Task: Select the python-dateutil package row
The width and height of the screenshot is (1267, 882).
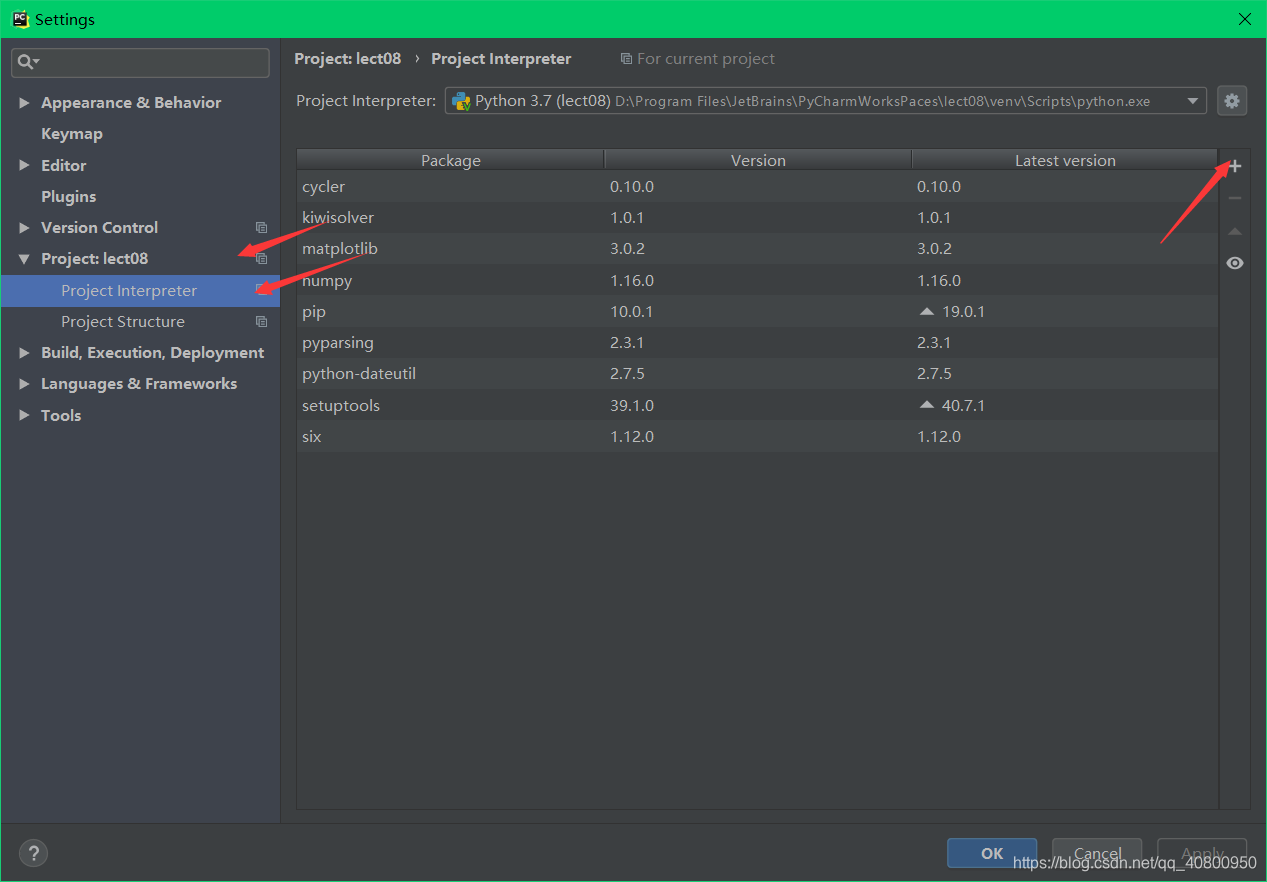Action: pos(757,374)
